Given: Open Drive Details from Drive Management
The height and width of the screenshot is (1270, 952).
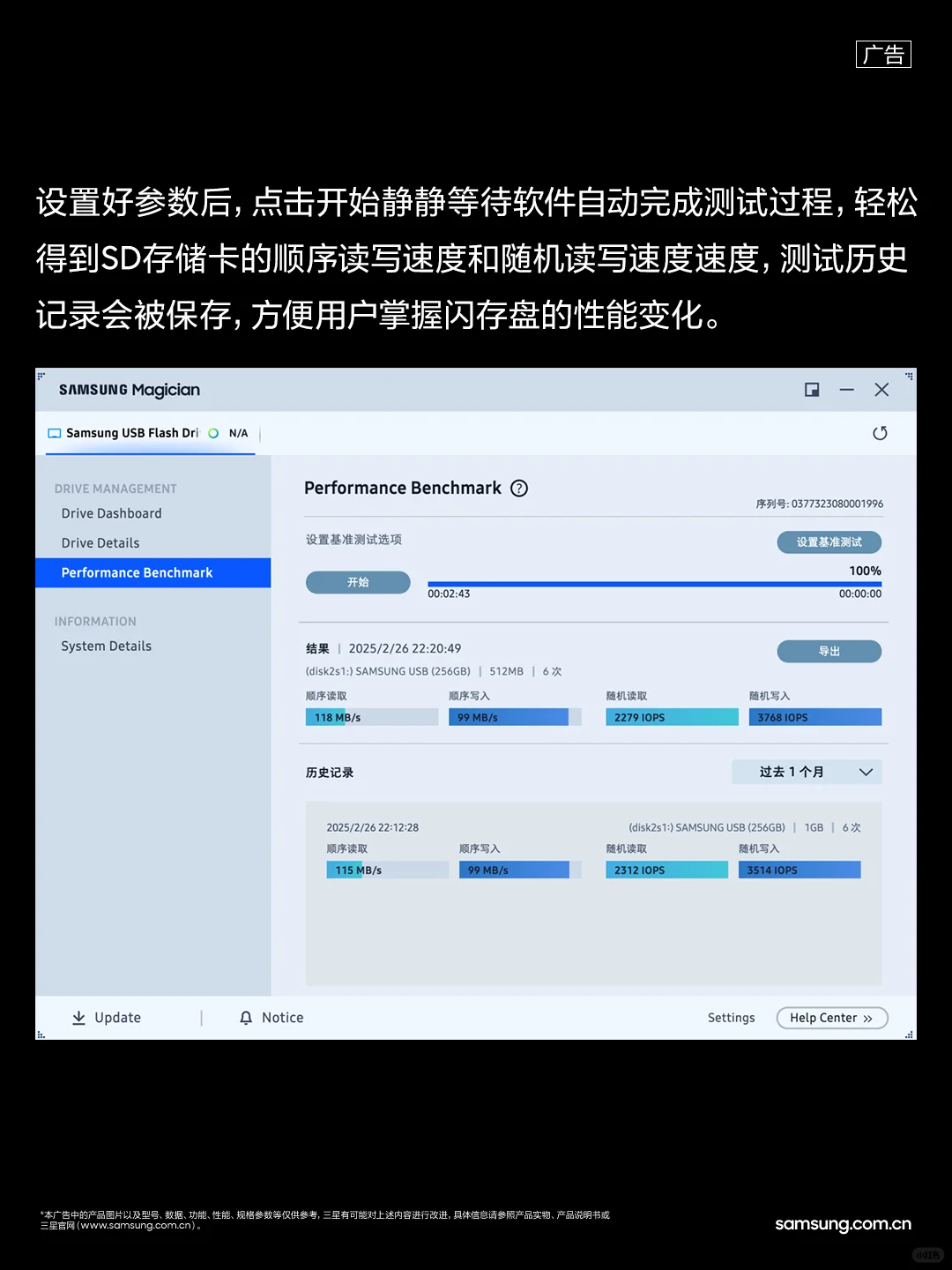Looking at the screenshot, I should pyautogui.click(x=99, y=542).
